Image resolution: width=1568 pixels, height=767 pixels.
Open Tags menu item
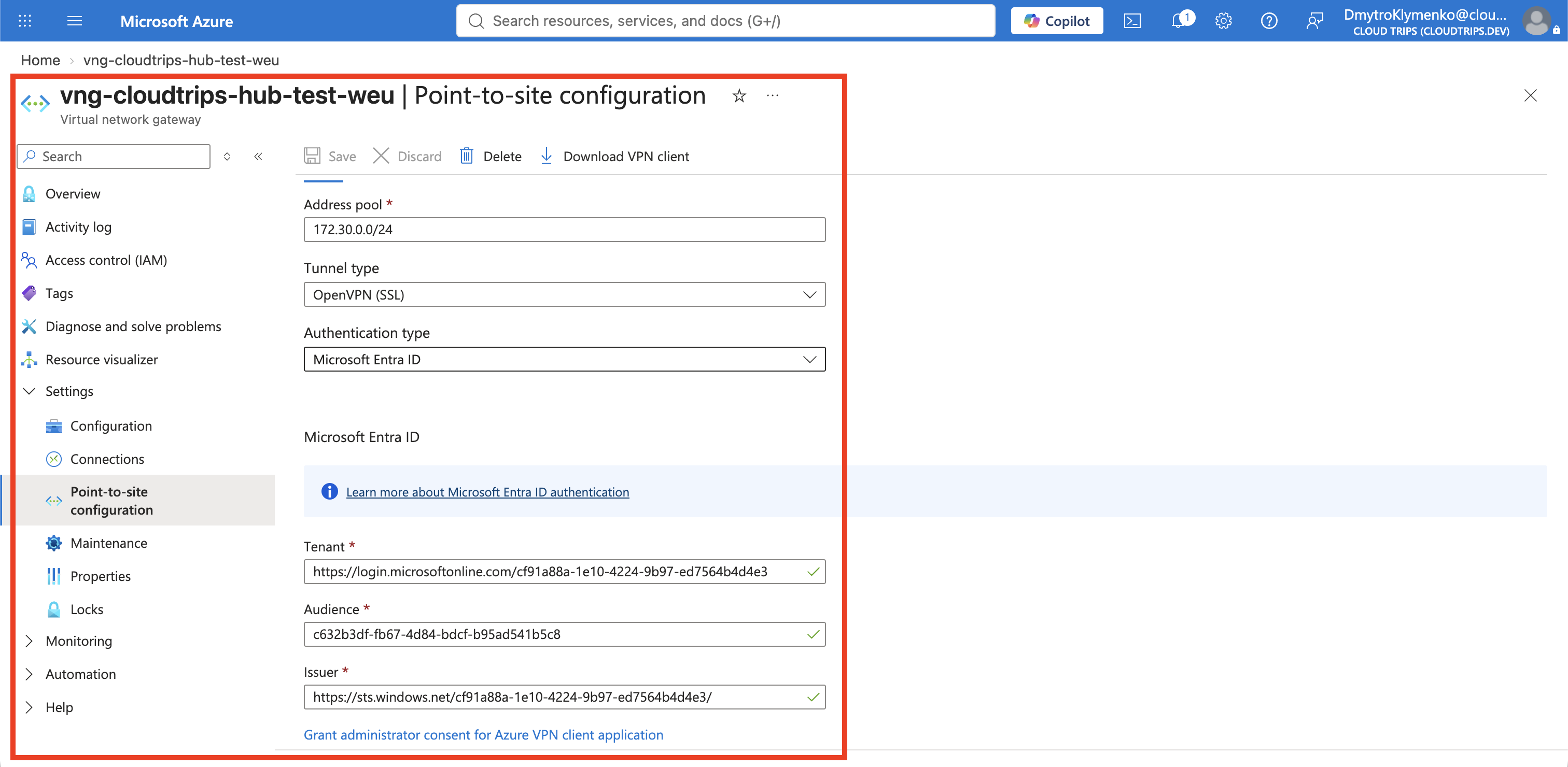point(59,293)
